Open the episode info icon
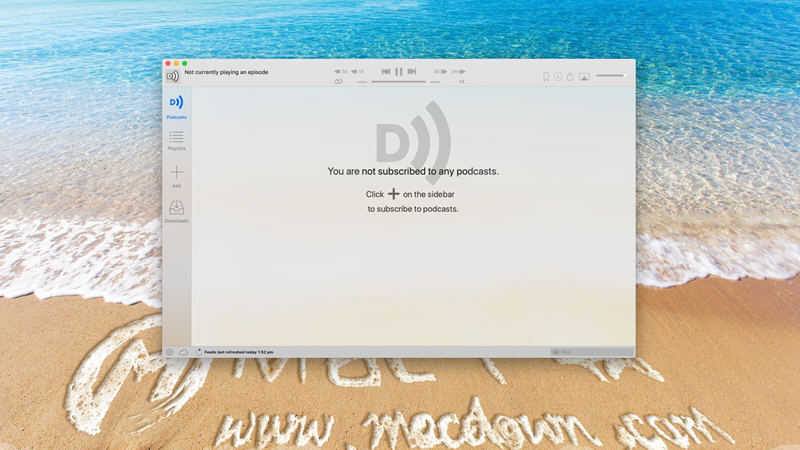800x450 pixels. (558, 77)
